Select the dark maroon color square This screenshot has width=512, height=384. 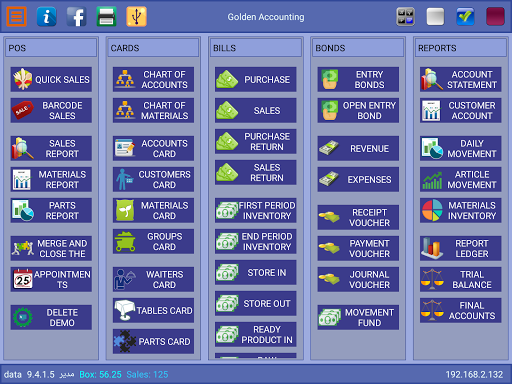[495, 16]
